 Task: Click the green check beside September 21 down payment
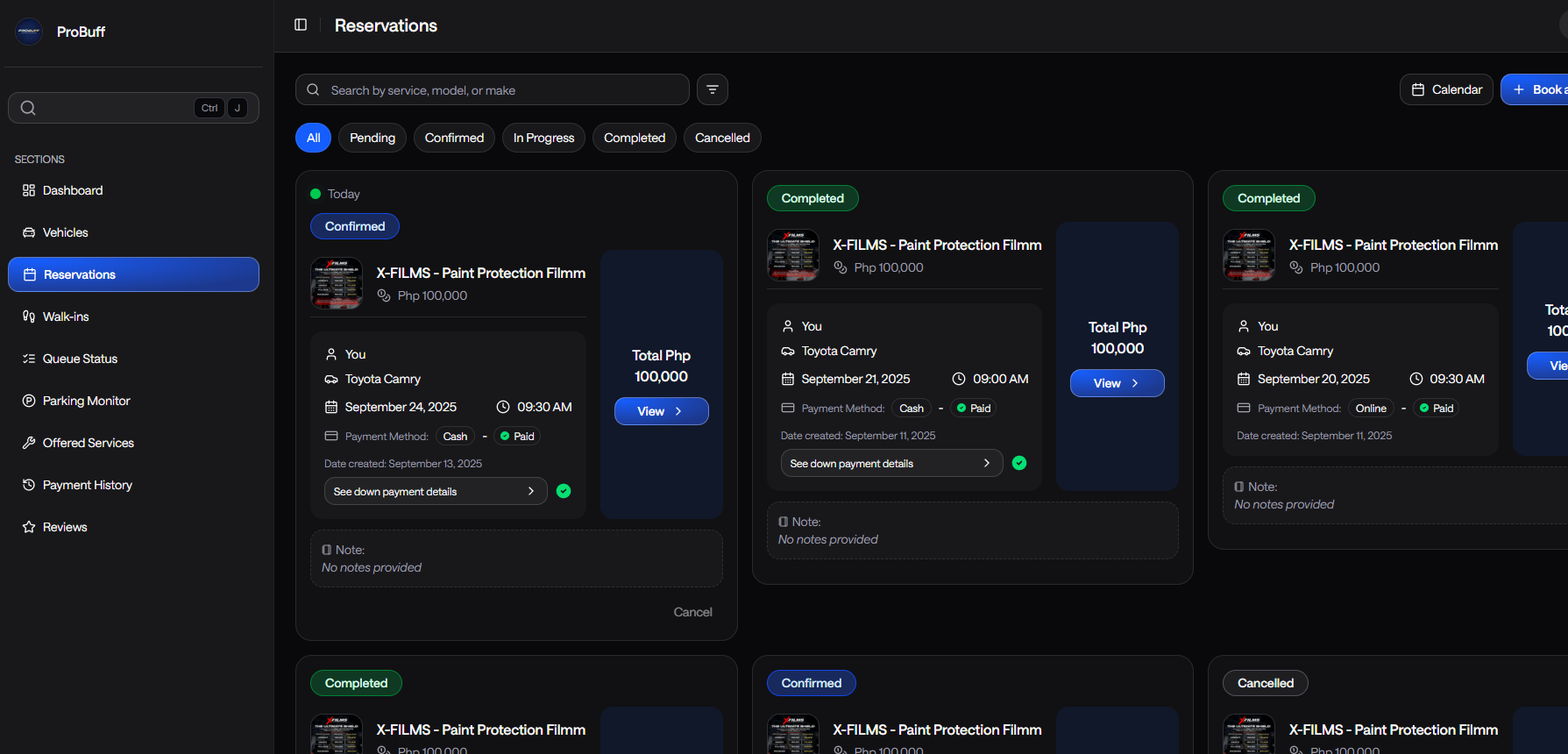1019,463
